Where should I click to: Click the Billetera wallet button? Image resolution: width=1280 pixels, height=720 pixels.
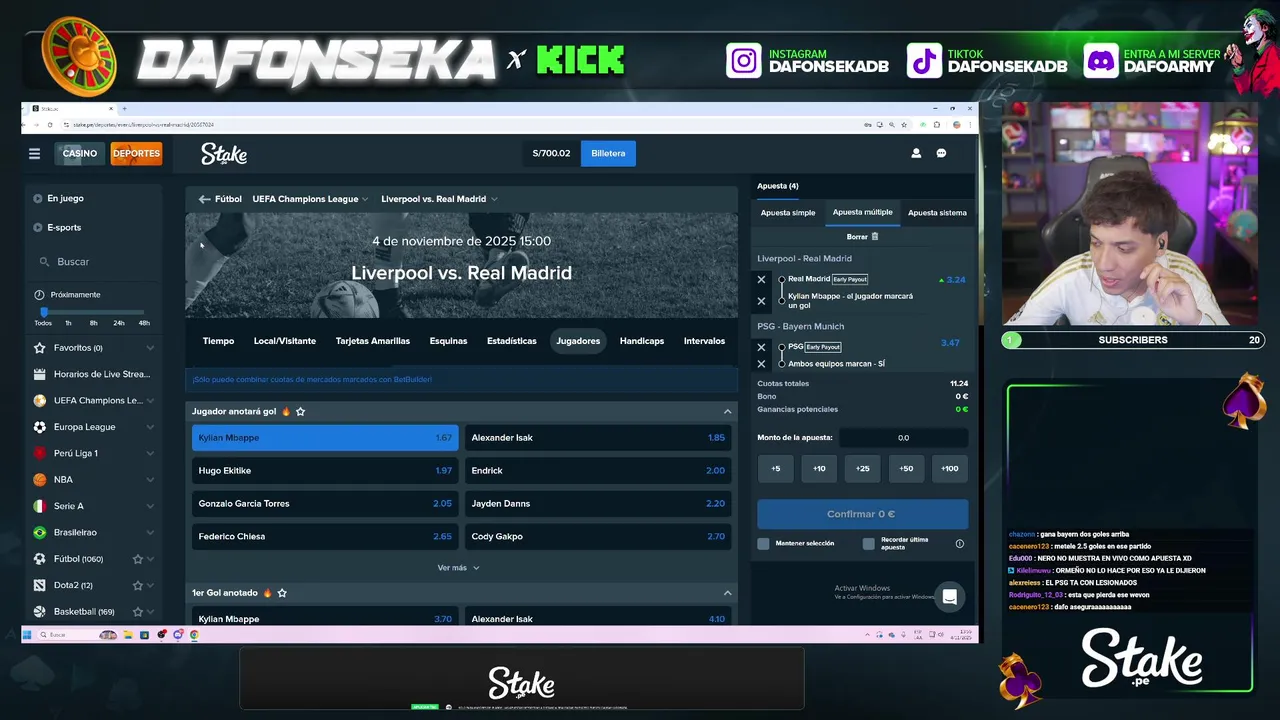point(608,153)
